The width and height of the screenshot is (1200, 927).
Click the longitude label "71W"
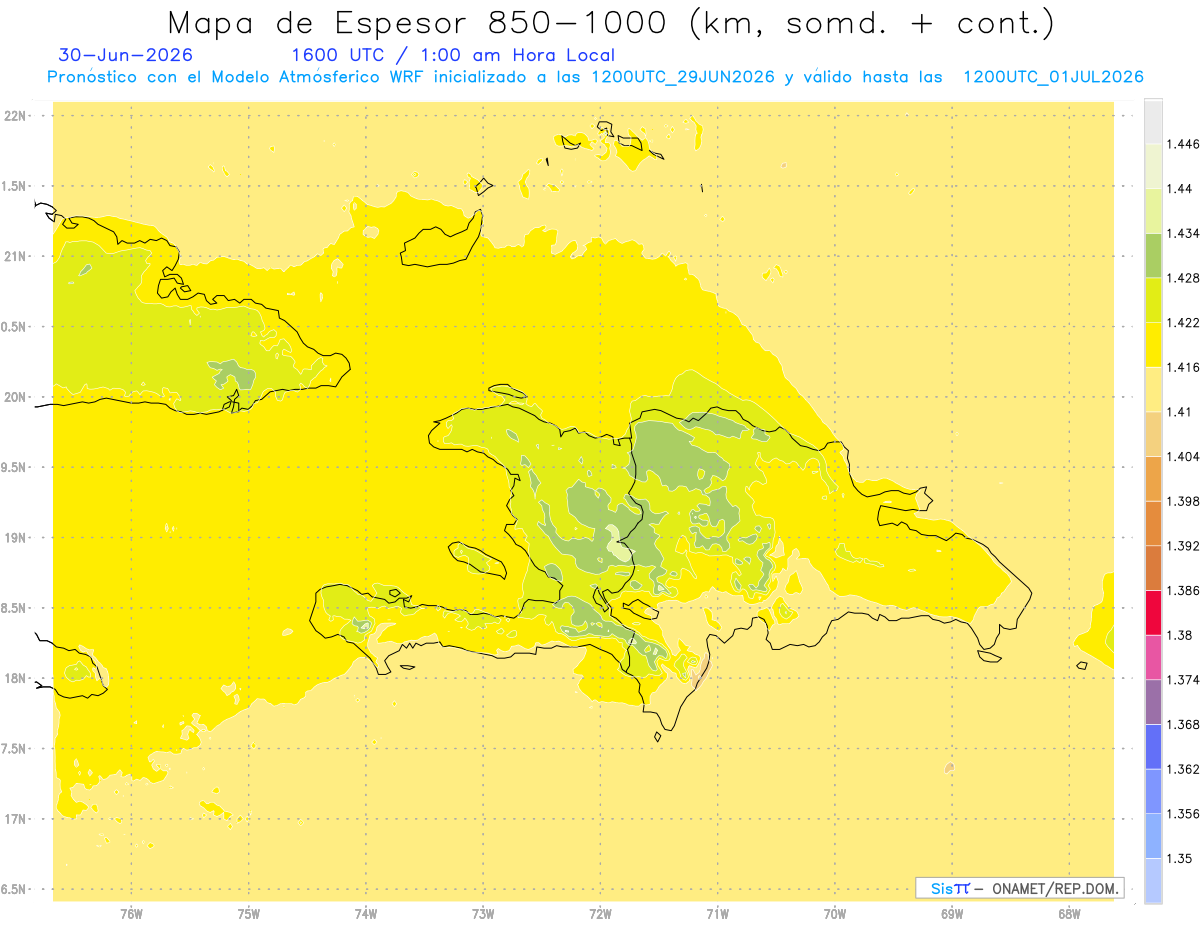pyautogui.click(x=718, y=913)
